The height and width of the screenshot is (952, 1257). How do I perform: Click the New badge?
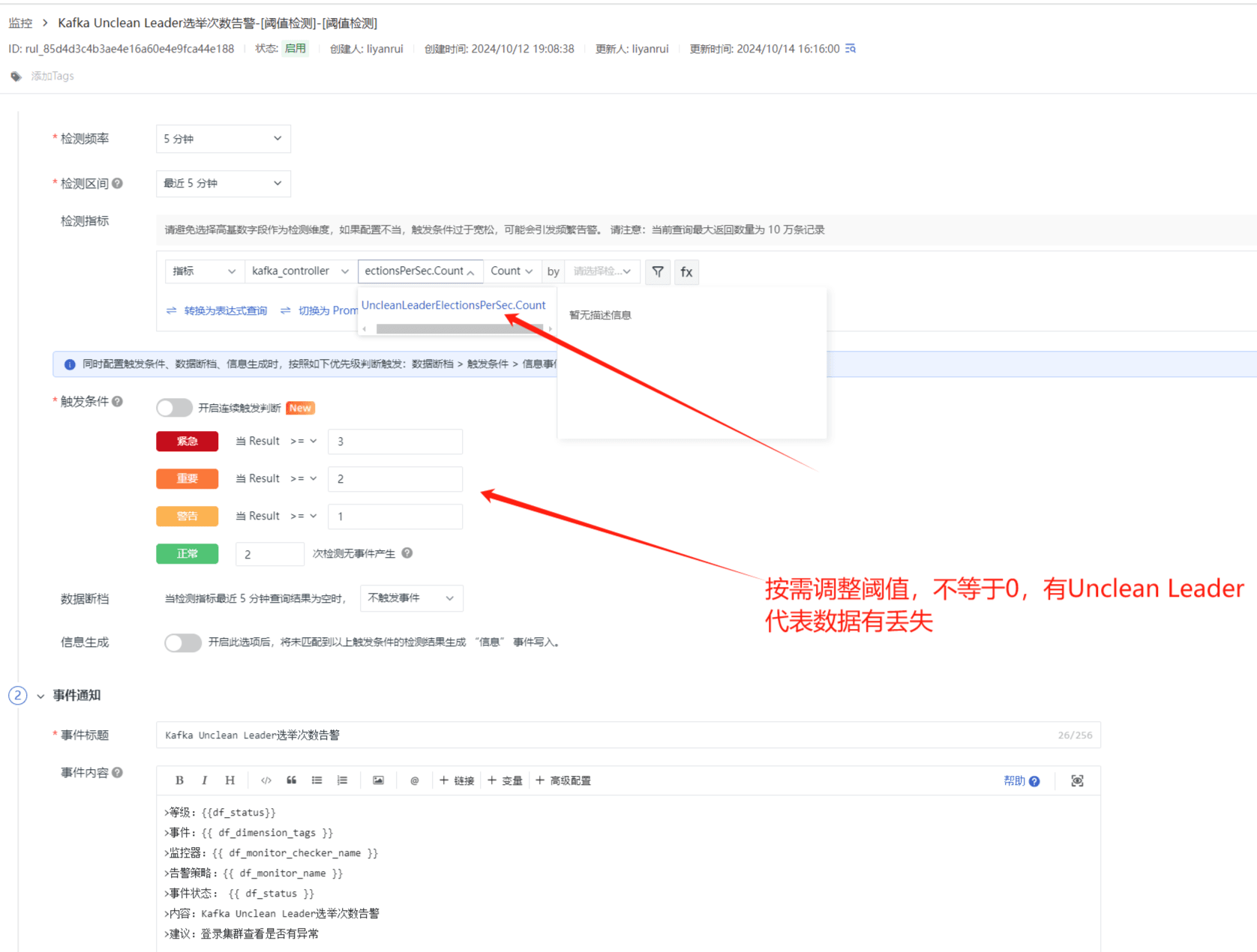[x=301, y=408]
